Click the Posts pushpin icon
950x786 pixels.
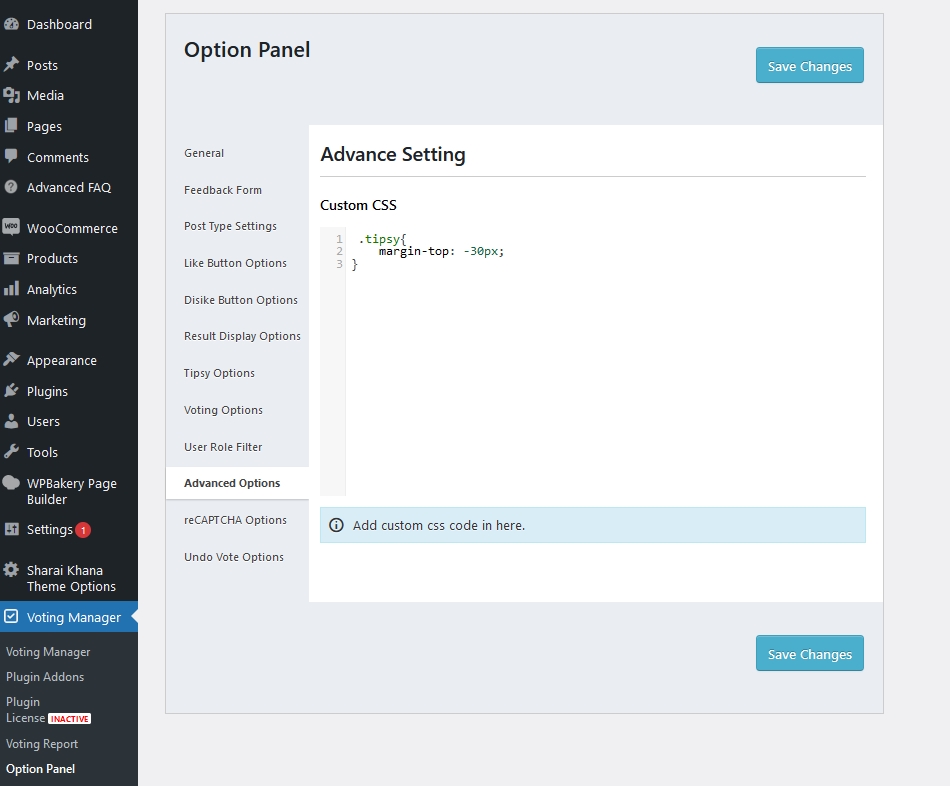pyautogui.click(x=12, y=65)
